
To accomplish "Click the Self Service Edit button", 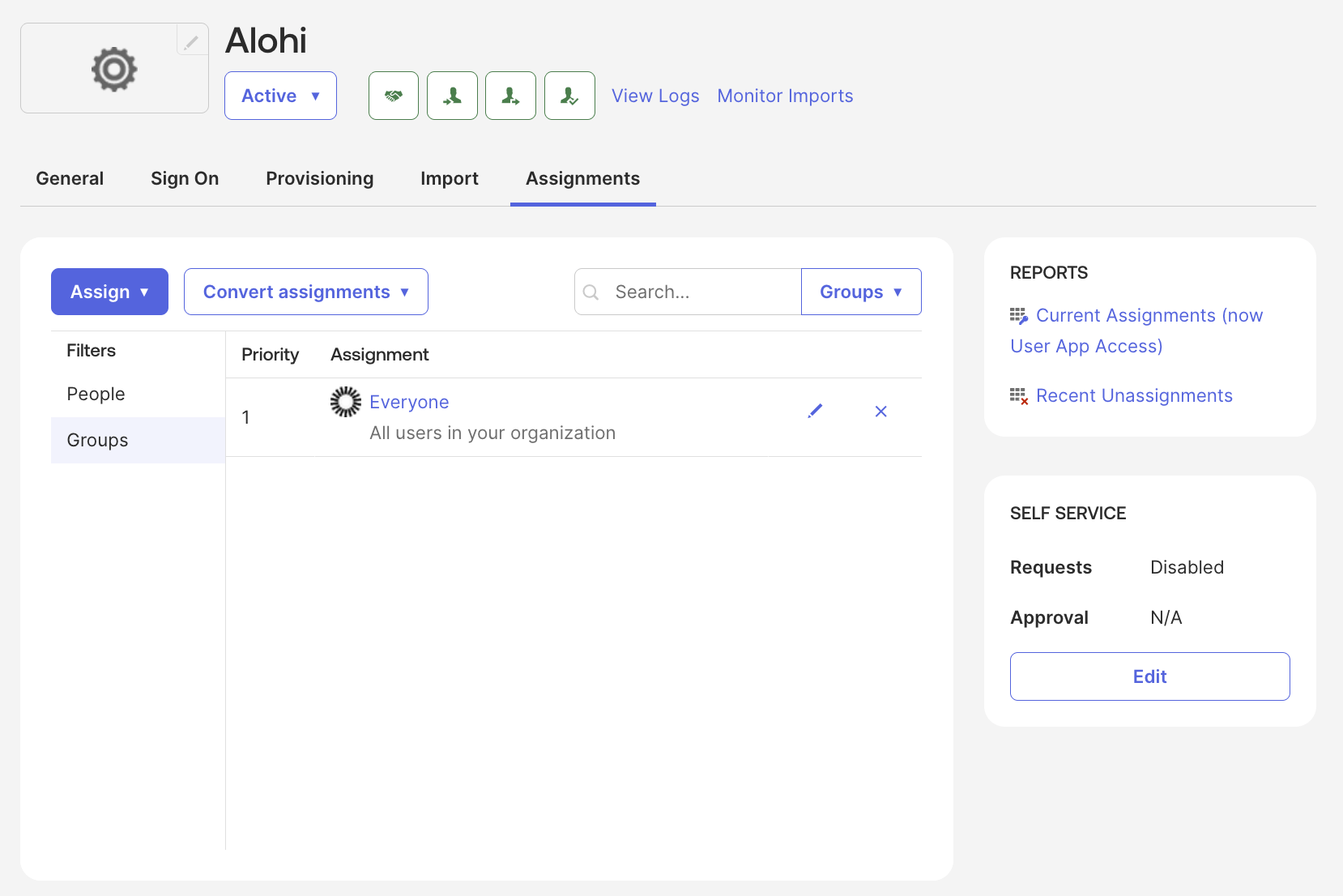I will click(x=1150, y=676).
